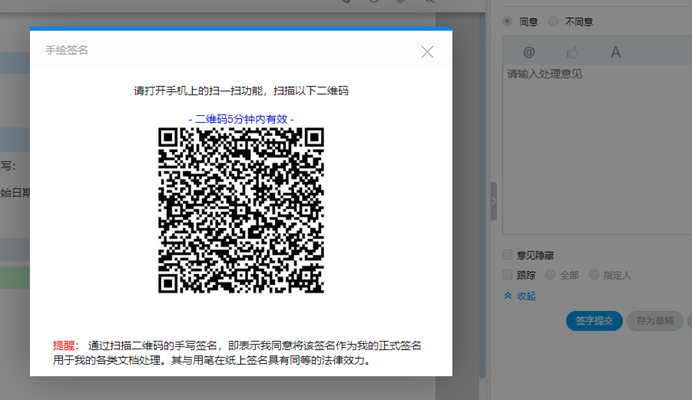Choose the 全部 tracking radio option
692x400 pixels.
click(x=550, y=275)
